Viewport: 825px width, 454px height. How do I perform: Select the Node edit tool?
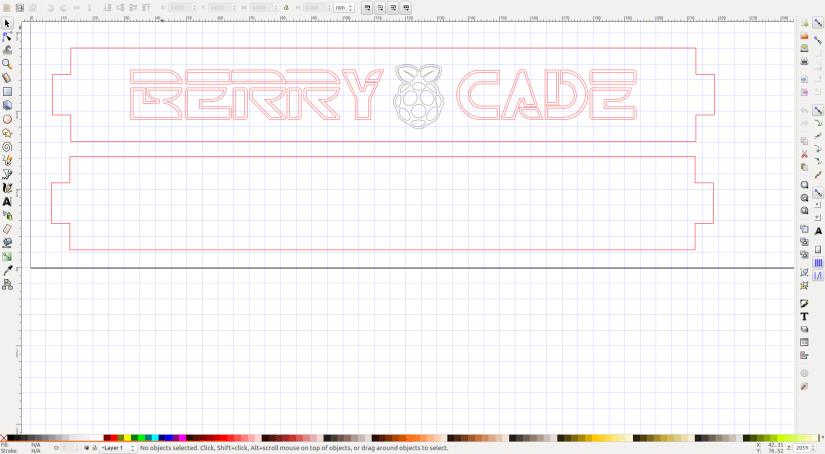pyautogui.click(x=7, y=37)
